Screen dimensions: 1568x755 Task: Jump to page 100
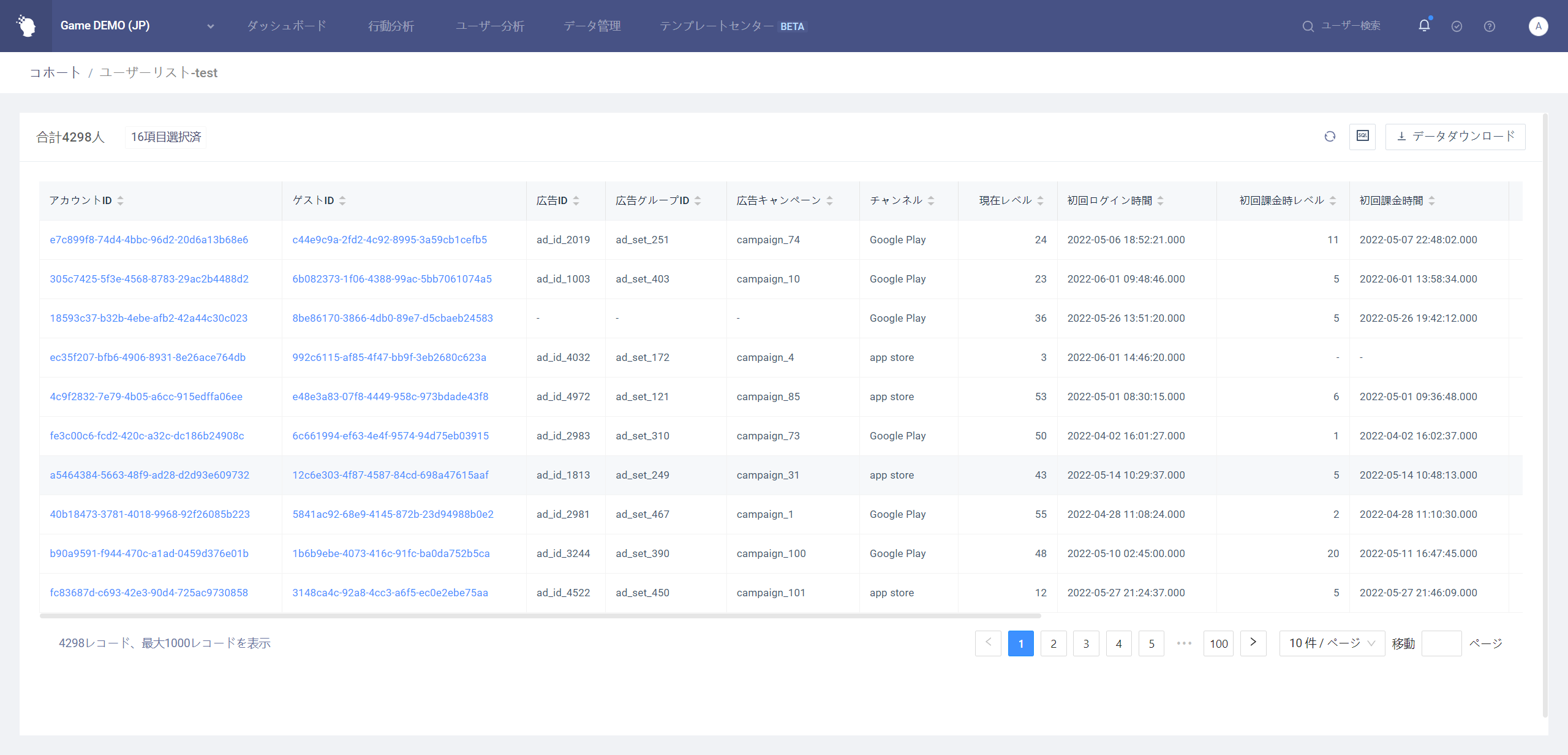point(1218,643)
